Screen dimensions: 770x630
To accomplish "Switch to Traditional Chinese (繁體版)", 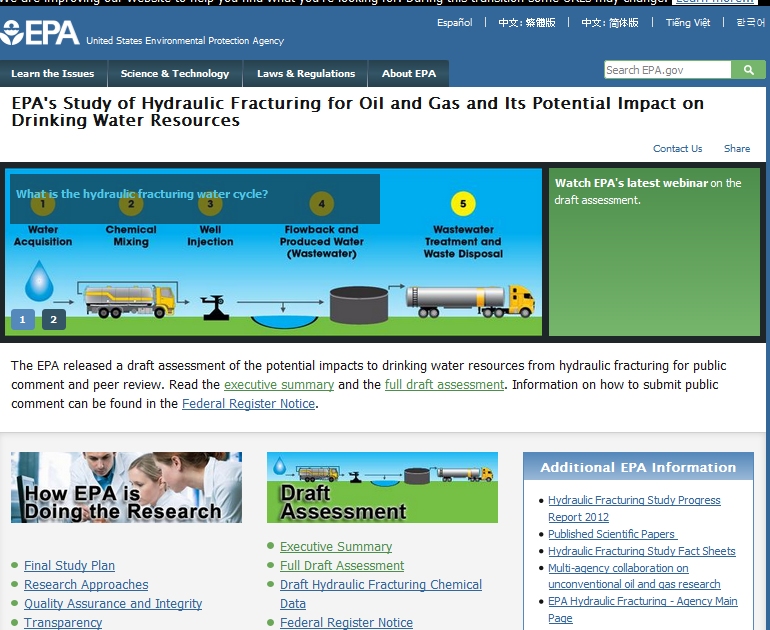I will (527, 23).
